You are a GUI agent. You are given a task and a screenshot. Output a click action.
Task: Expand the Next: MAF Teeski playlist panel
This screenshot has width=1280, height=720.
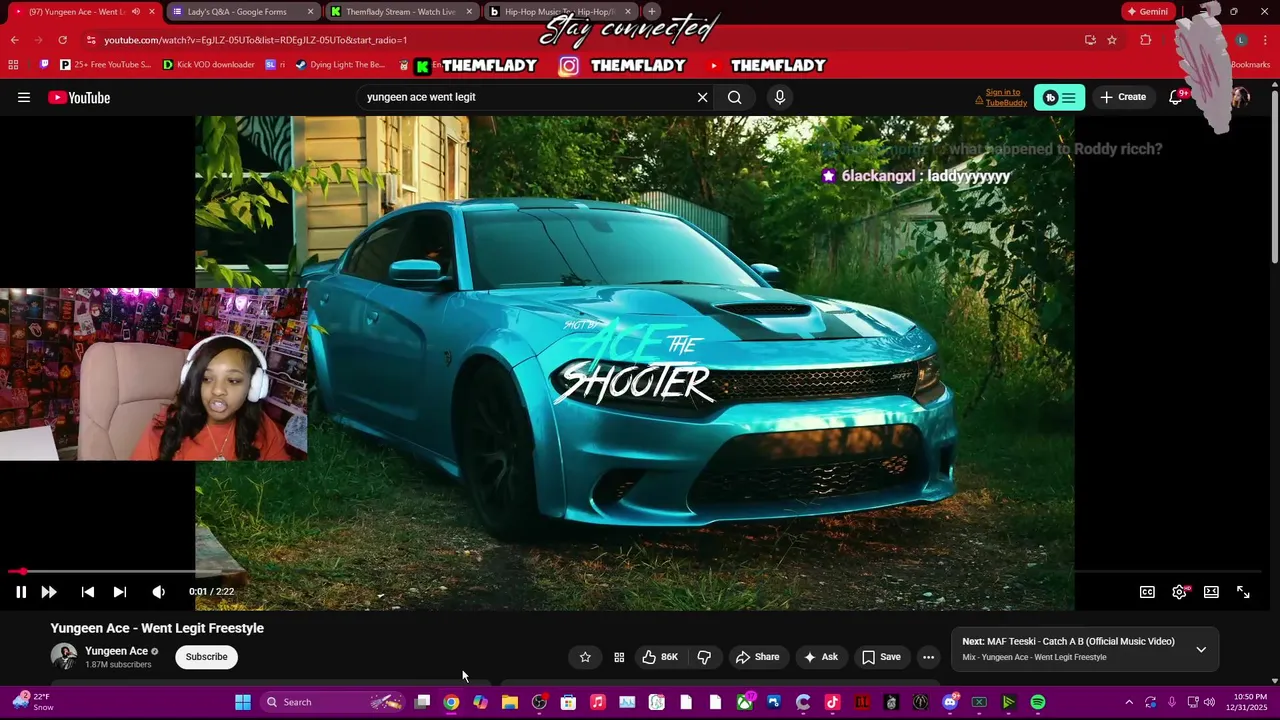(x=1201, y=649)
